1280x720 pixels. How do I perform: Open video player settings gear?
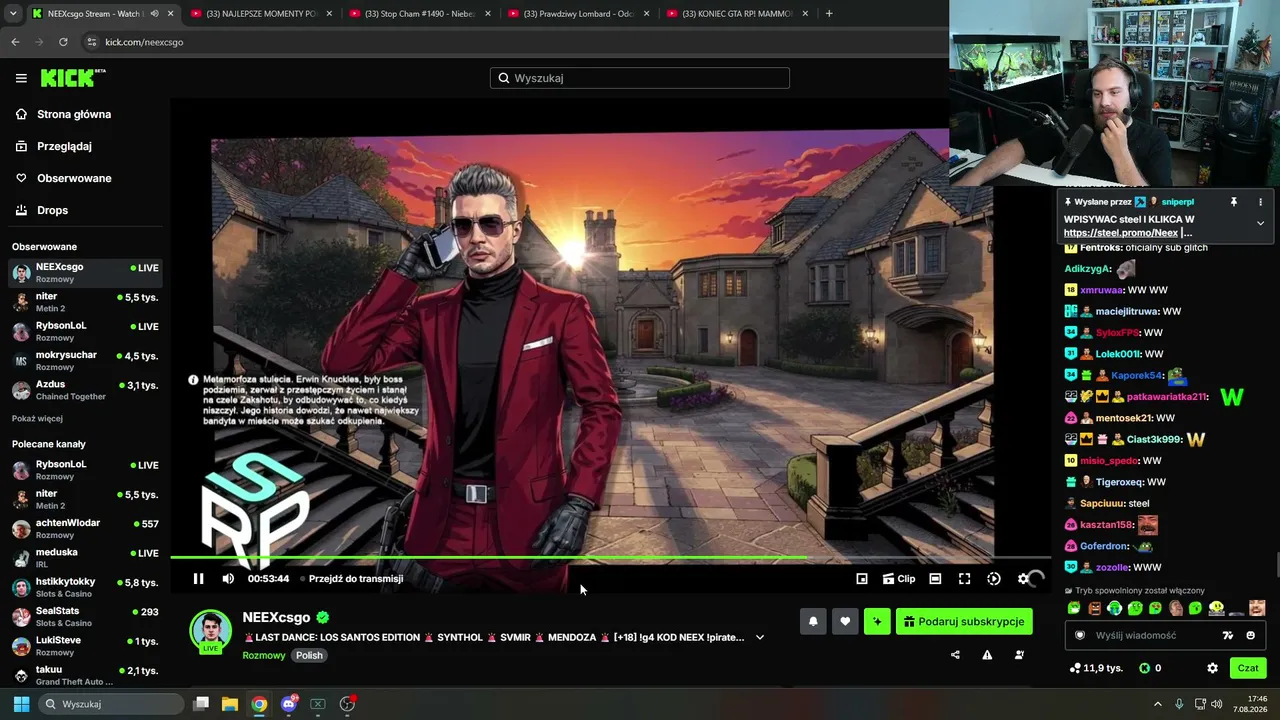click(1023, 578)
